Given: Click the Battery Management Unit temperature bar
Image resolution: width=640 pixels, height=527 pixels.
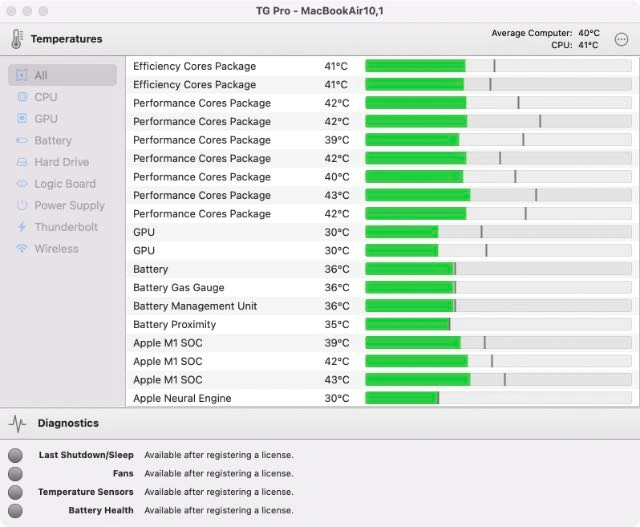Looking at the screenshot, I should point(498,306).
